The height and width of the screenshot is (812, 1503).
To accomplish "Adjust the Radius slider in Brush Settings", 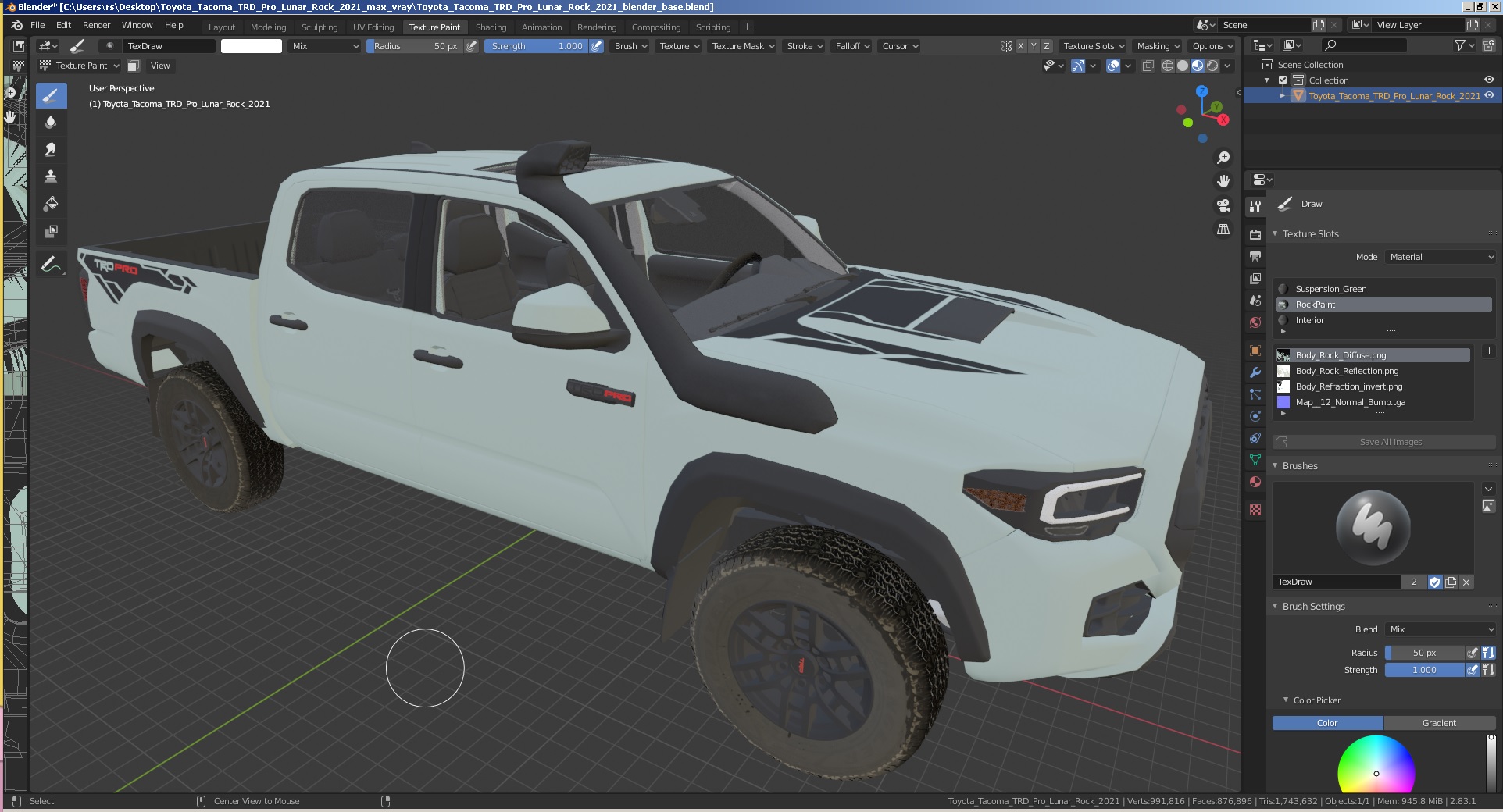I will point(1424,653).
